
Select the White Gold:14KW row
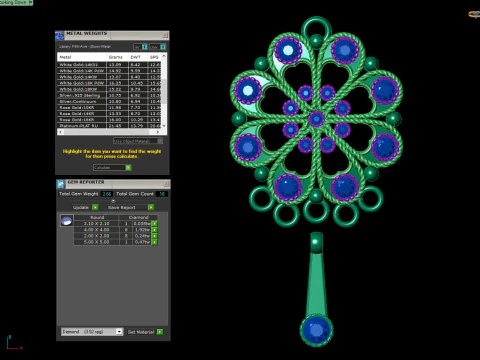pos(109,77)
